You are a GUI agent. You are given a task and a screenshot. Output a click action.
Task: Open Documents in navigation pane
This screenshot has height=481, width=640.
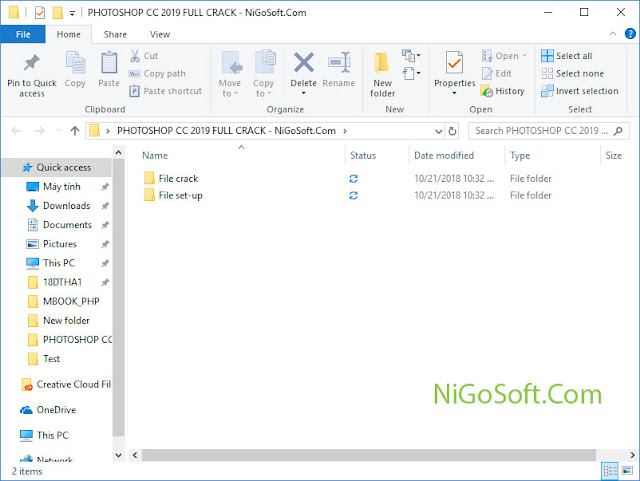[x=67, y=225]
